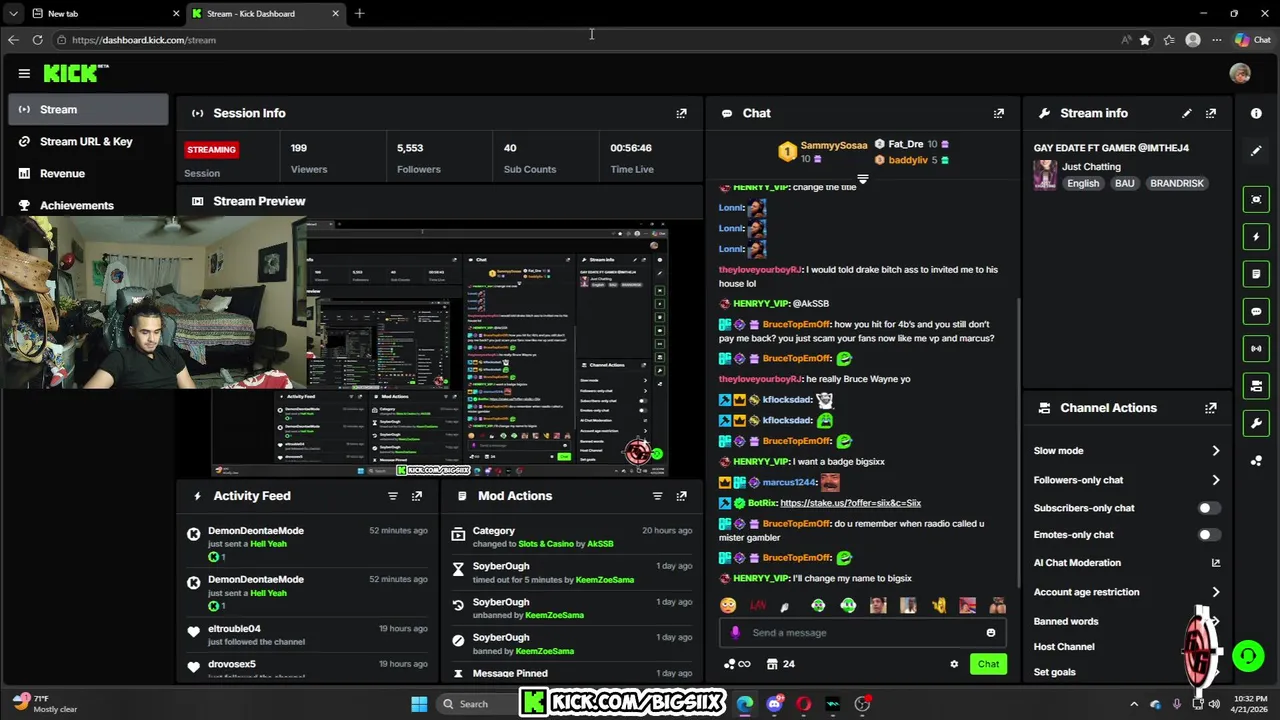Click the English language tag

click(x=1083, y=184)
